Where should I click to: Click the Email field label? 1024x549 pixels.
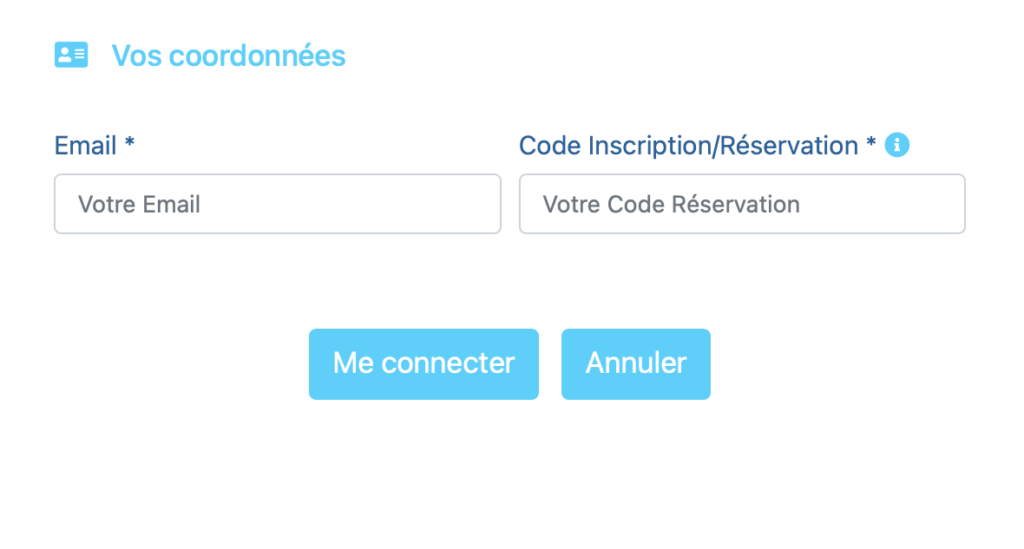[x=86, y=146]
